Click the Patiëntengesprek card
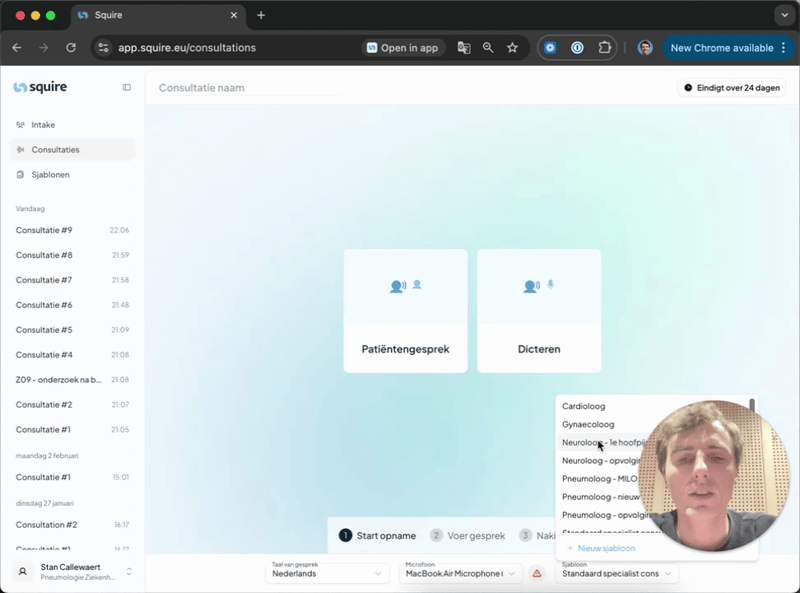Viewport: 800px width, 593px height. tap(406, 311)
